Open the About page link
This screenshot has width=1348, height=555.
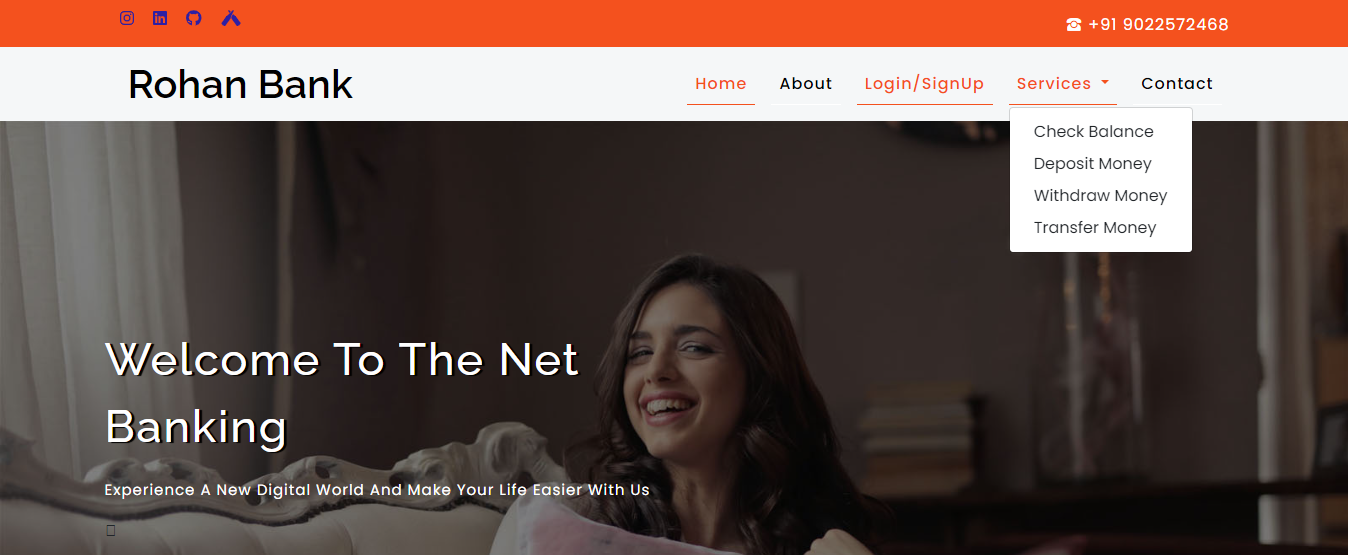click(806, 84)
